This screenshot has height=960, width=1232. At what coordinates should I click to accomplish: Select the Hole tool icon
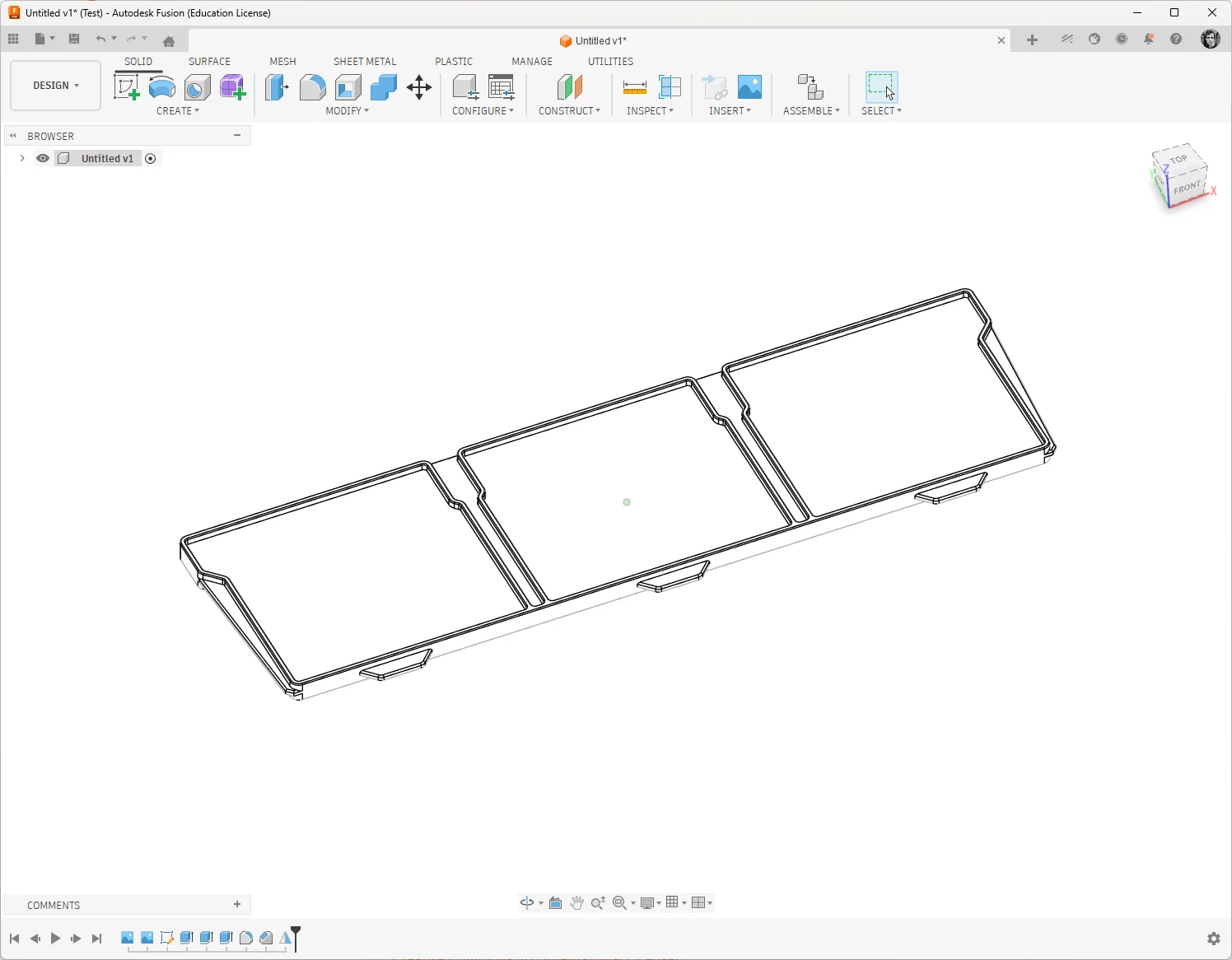(x=198, y=87)
